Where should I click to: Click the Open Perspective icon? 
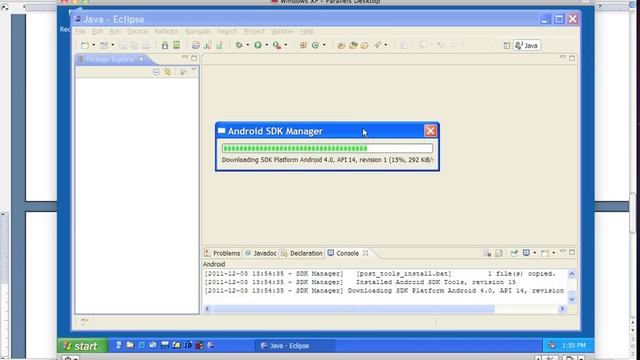[507, 45]
